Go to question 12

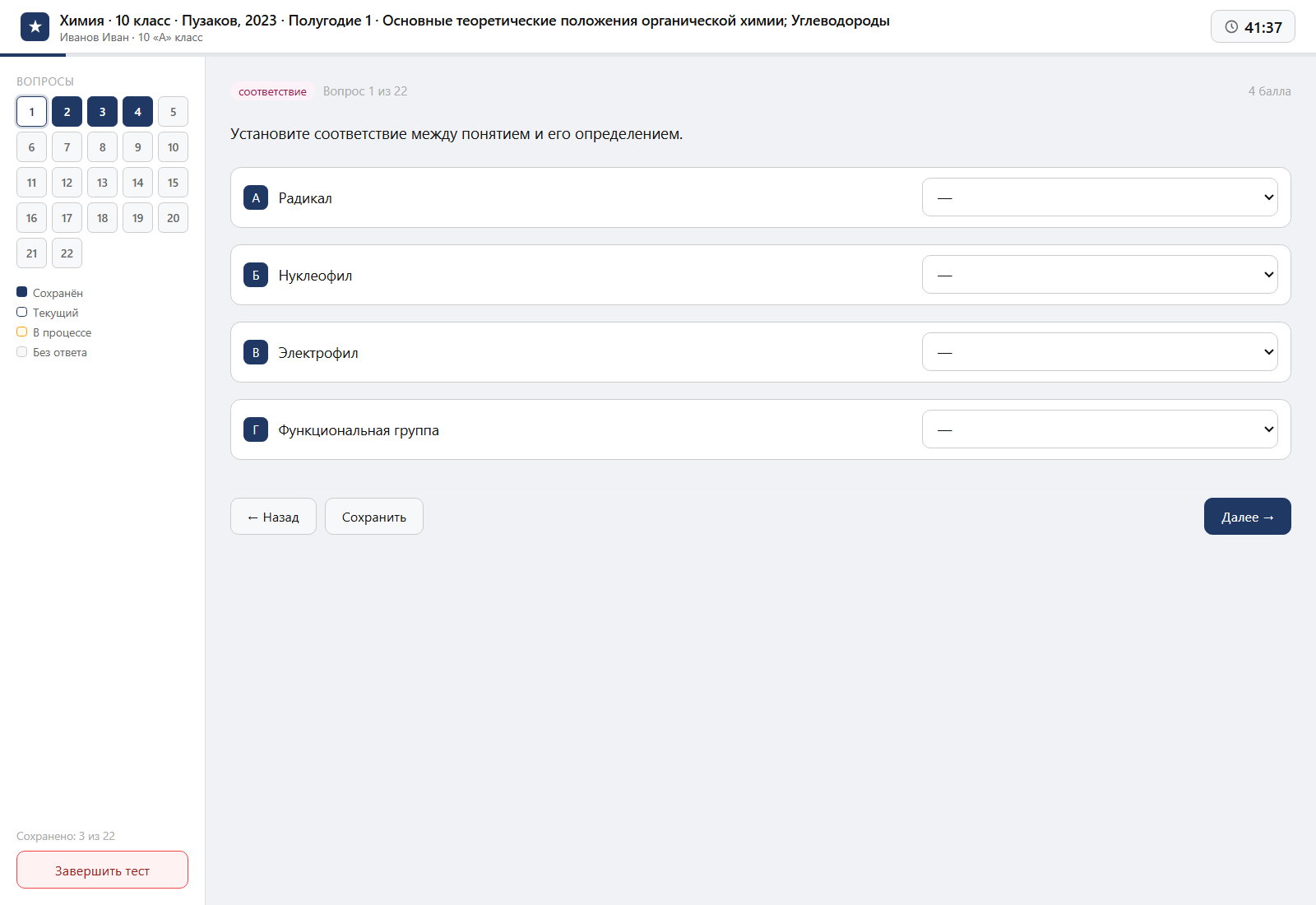[x=67, y=183]
